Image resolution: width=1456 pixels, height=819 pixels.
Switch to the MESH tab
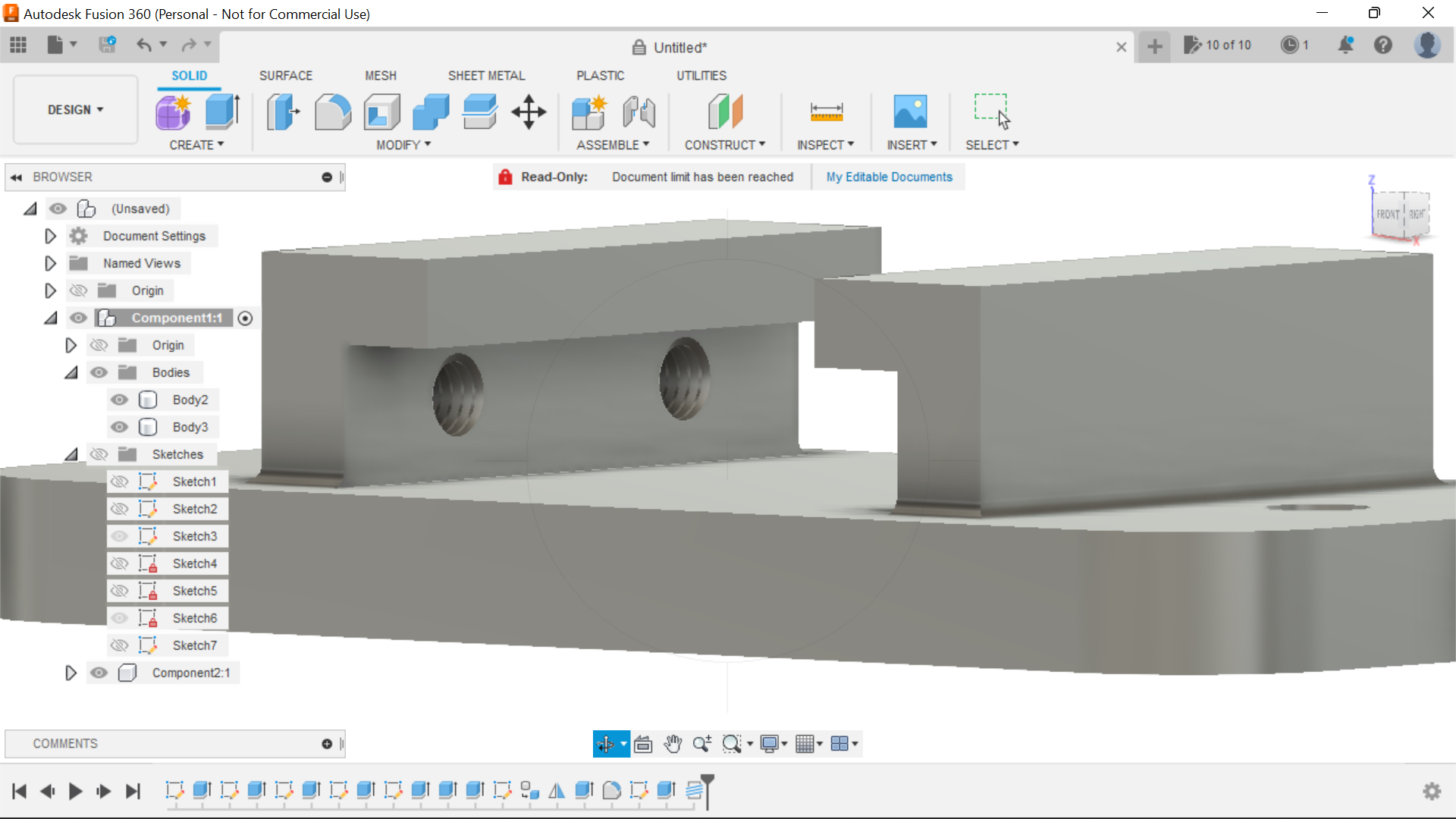point(381,76)
